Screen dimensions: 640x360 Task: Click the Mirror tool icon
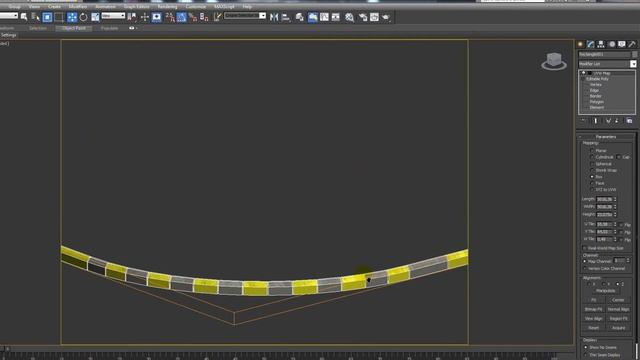coord(274,17)
